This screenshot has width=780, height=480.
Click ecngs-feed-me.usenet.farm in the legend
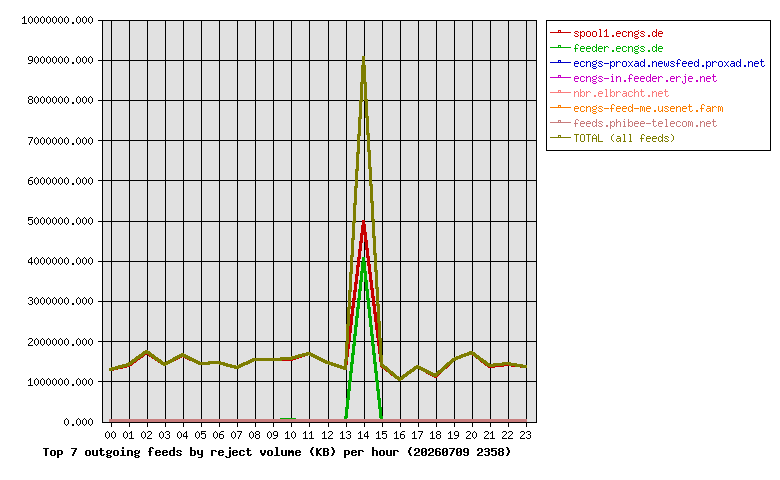[648, 108]
